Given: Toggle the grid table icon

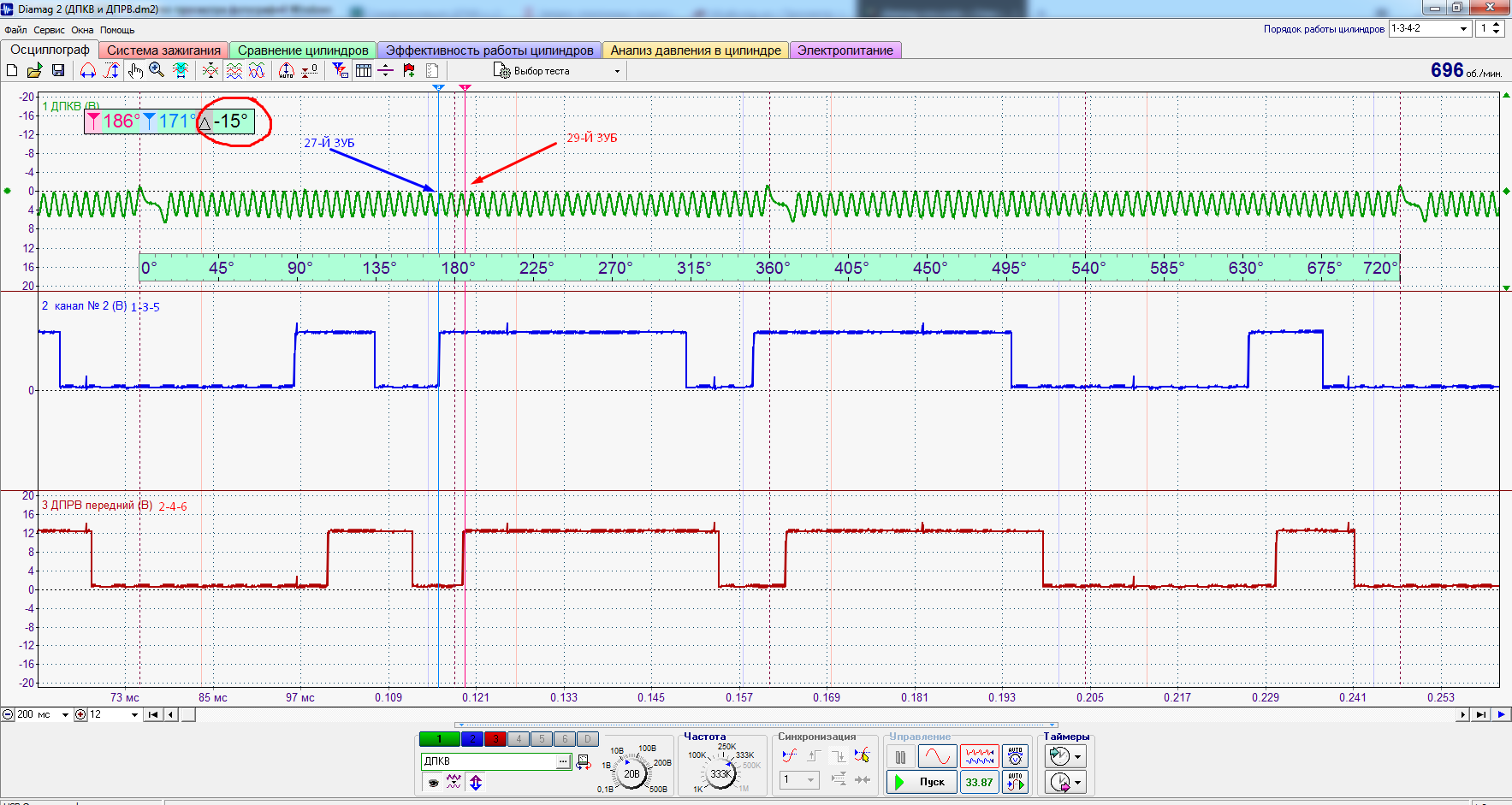Looking at the screenshot, I should pyautogui.click(x=364, y=70).
